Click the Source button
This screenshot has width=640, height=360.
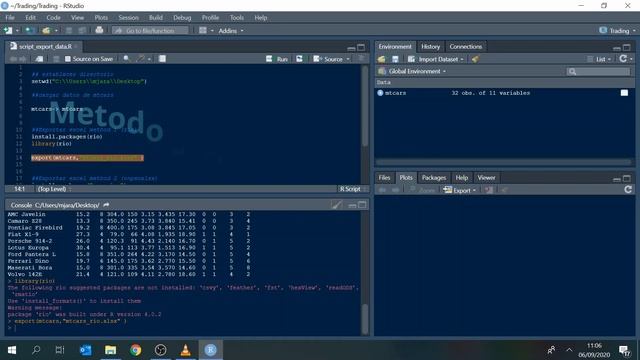point(328,59)
